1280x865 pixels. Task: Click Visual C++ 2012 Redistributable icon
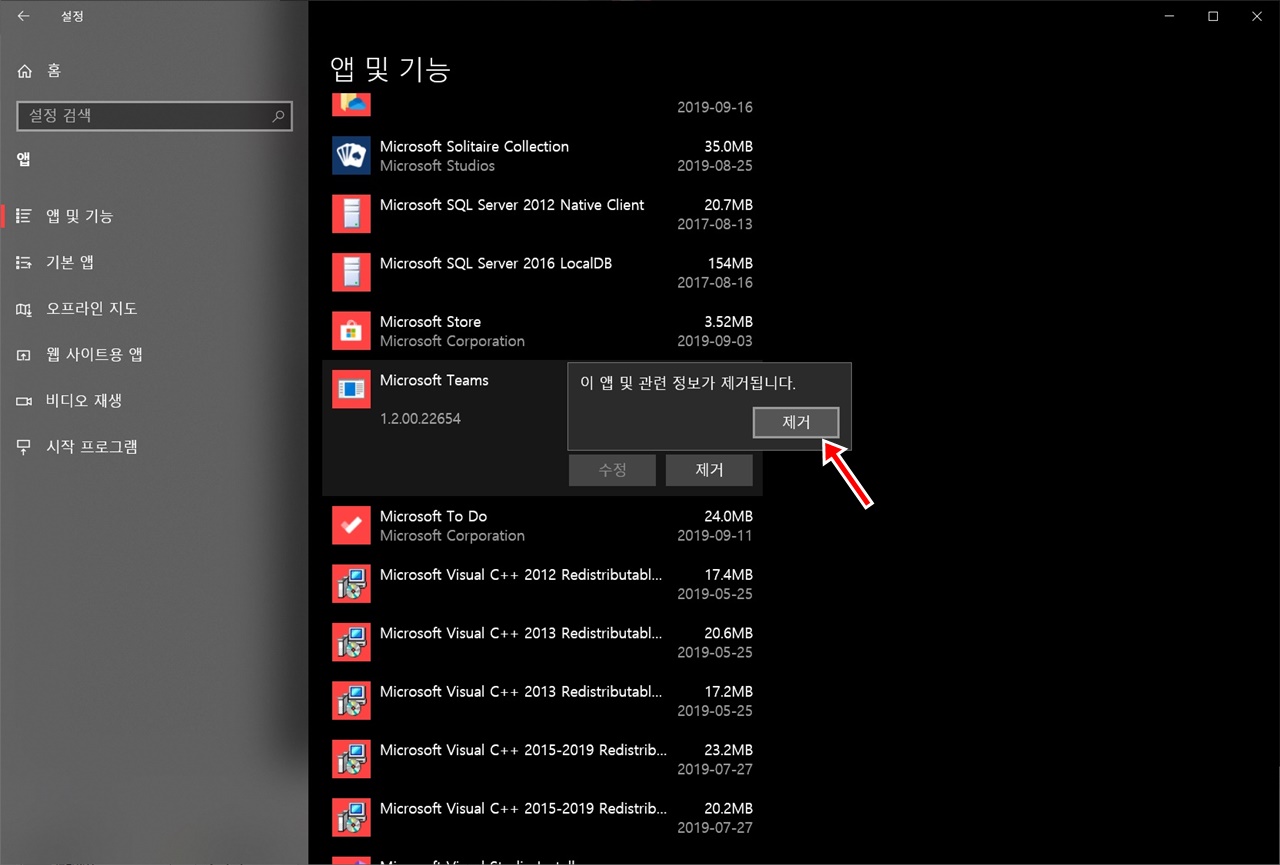[351, 584]
